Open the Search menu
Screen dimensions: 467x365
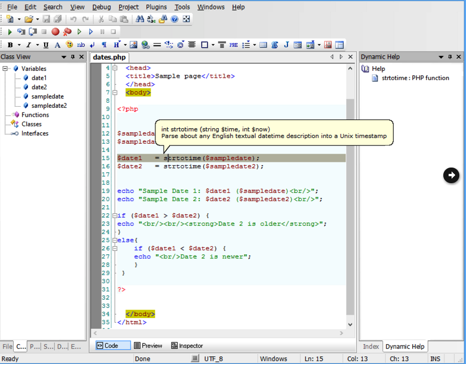click(x=53, y=7)
